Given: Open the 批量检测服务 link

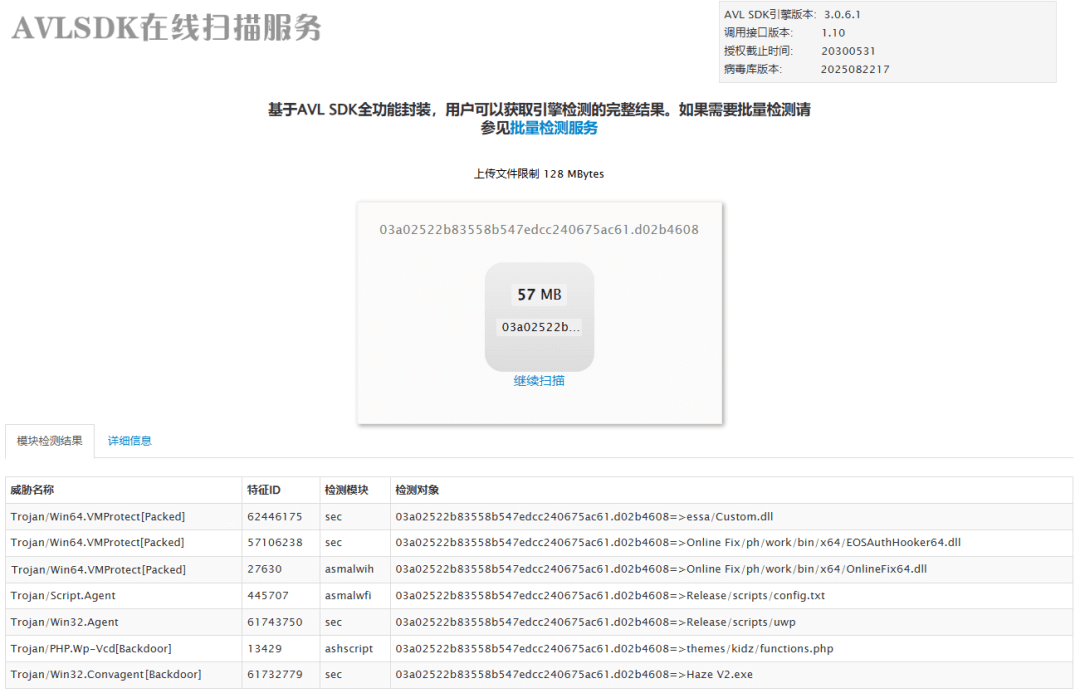Looking at the screenshot, I should coord(554,128).
